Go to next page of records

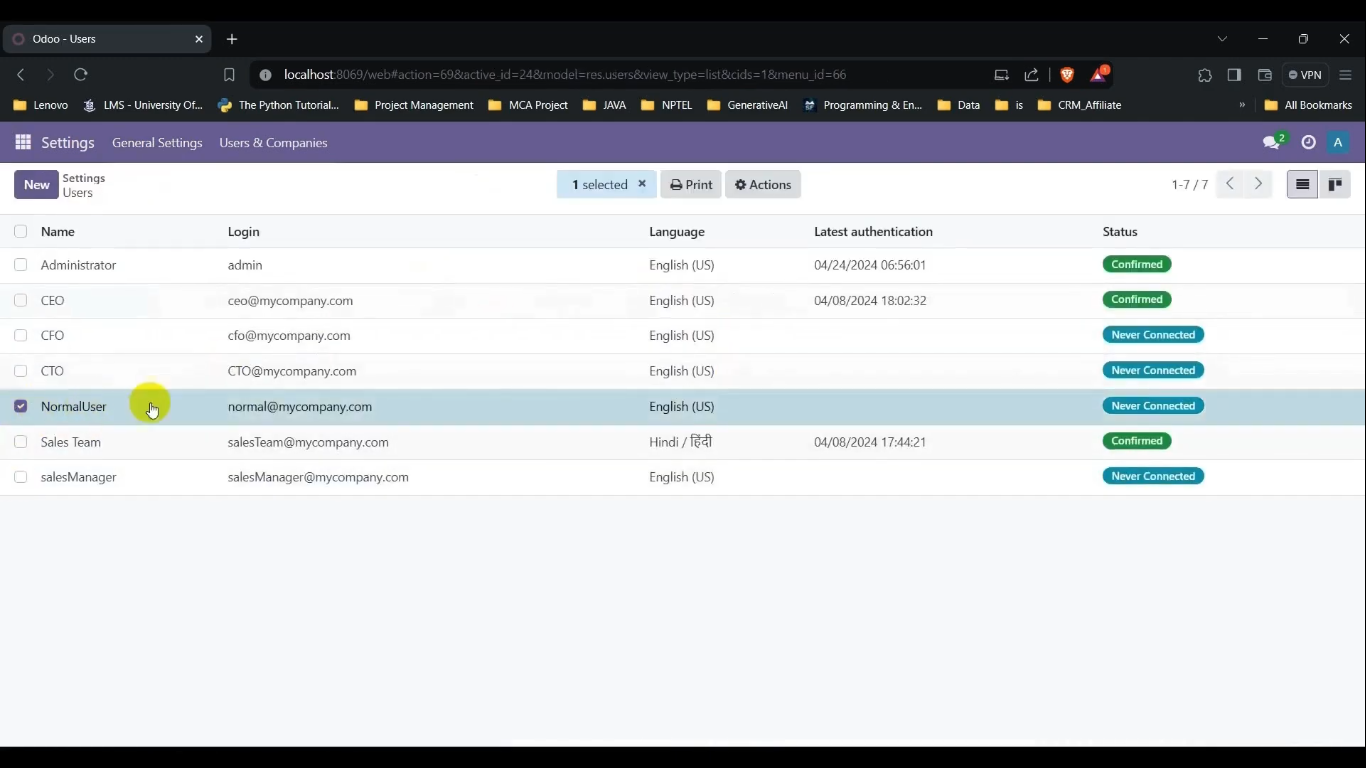tap(1258, 185)
